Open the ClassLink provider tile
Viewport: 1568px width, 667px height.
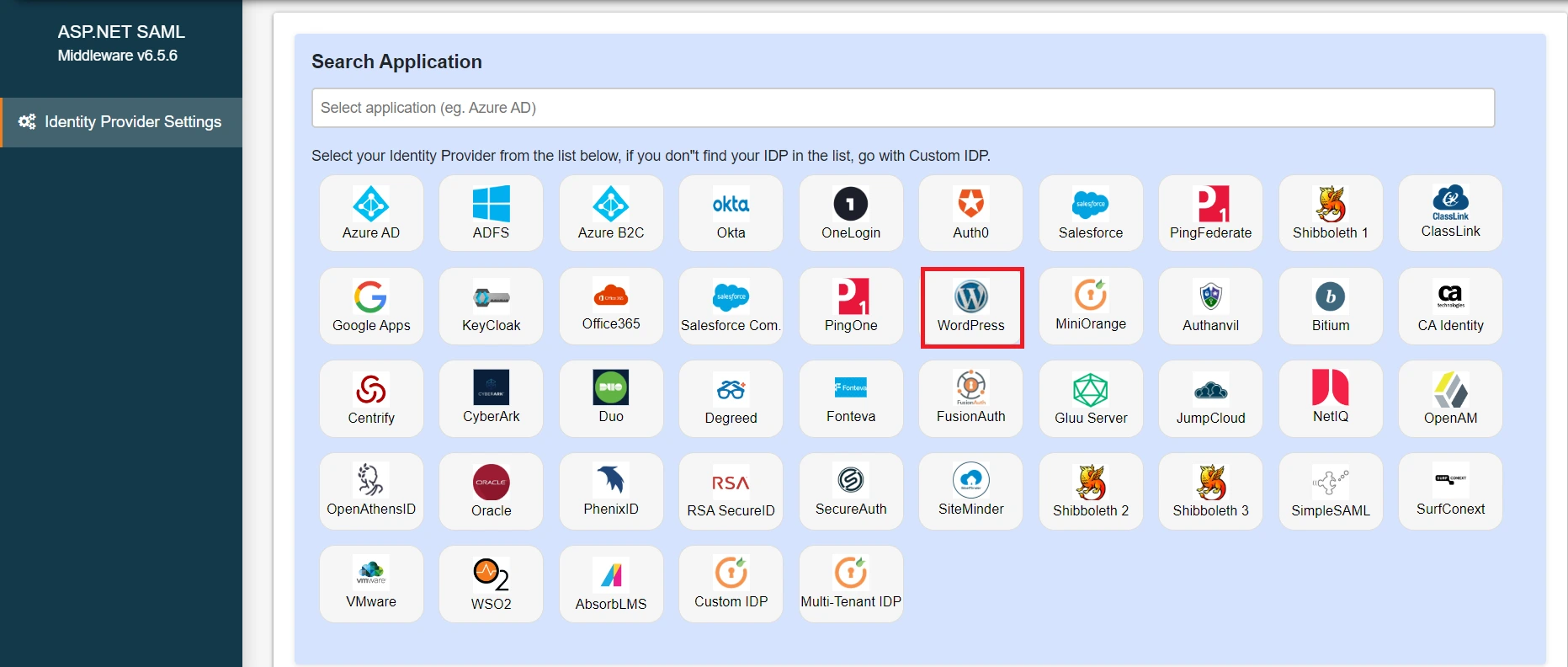pyautogui.click(x=1450, y=213)
